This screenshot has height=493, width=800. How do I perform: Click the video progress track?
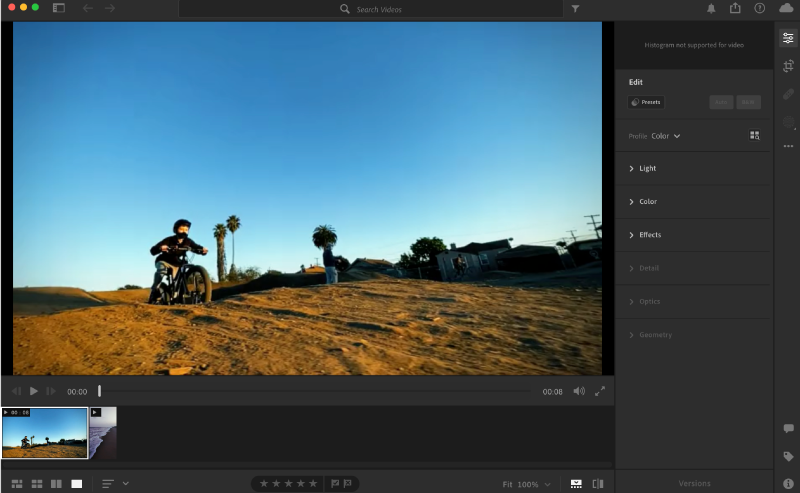[315, 391]
